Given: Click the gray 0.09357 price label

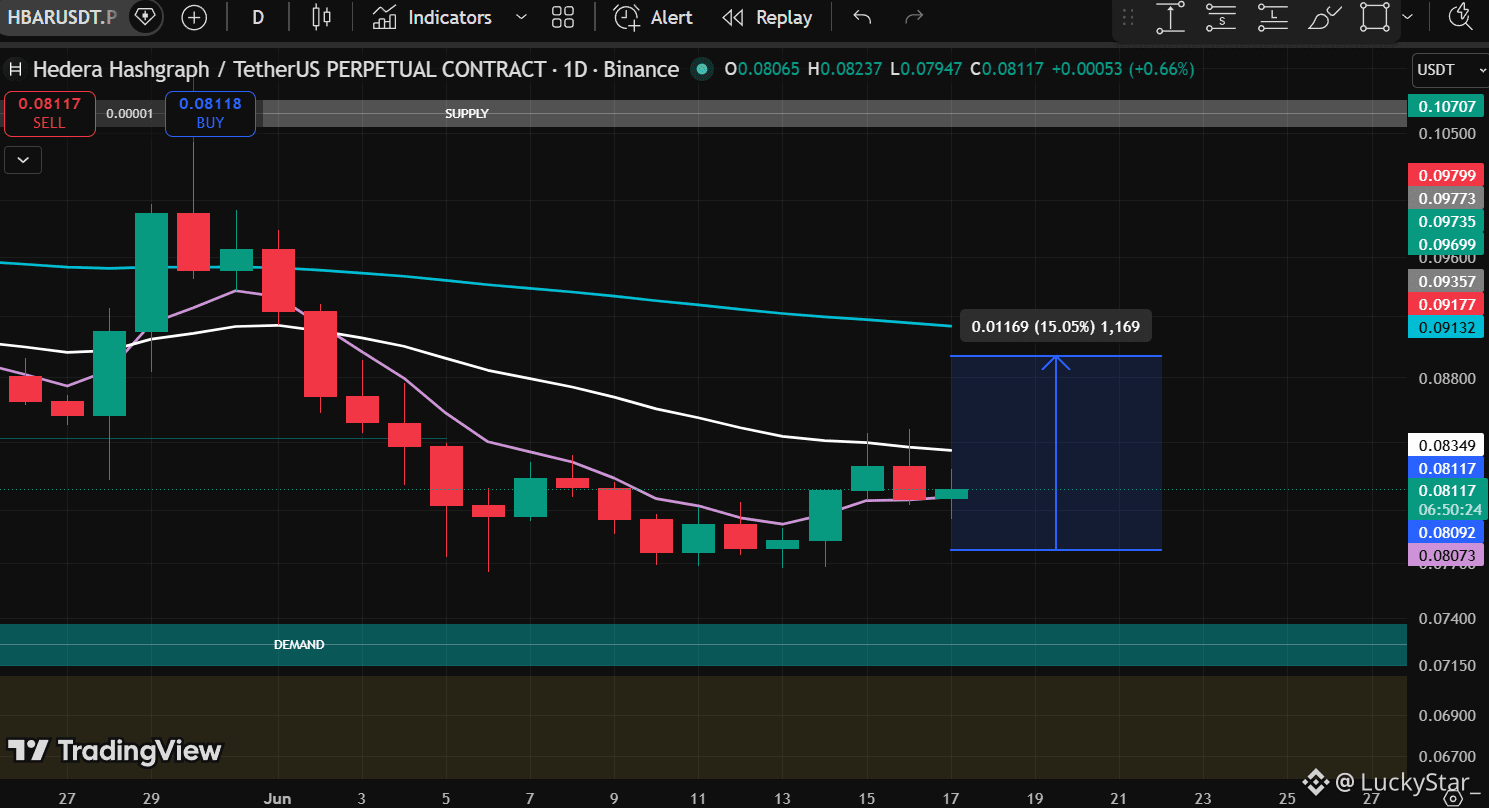Looking at the screenshot, I should (1446, 280).
